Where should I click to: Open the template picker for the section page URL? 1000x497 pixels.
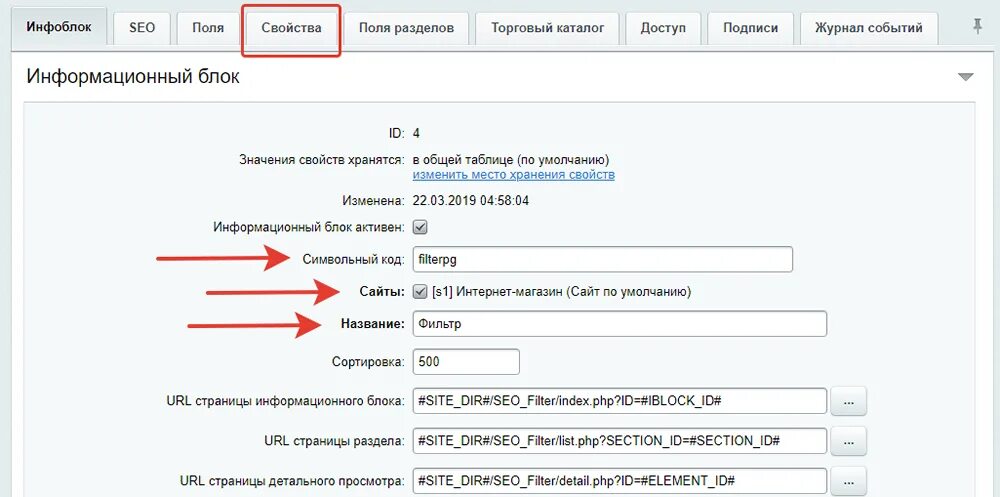(848, 441)
